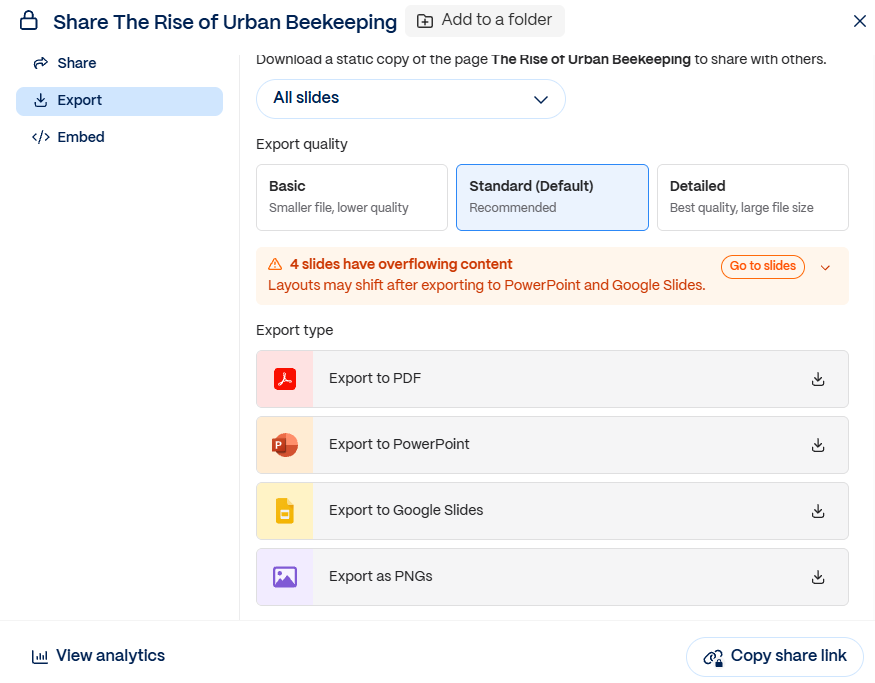Click the lock icon beside the title
Image resolution: width=875 pixels, height=683 pixels.
pyautogui.click(x=28, y=21)
